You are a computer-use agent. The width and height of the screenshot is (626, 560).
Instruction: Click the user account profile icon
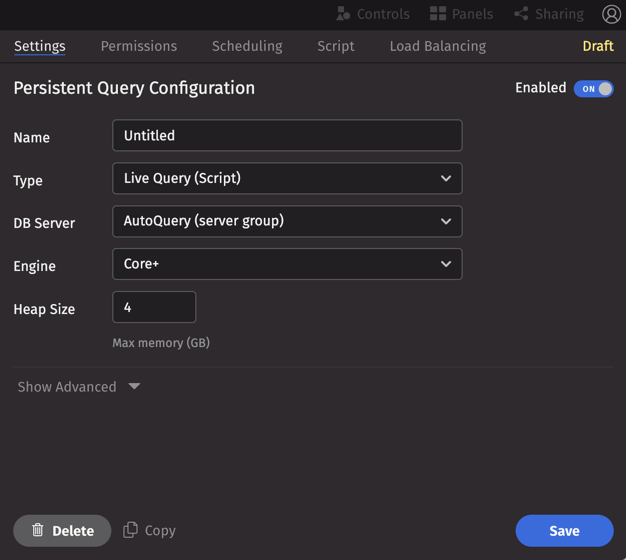click(611, 14)
